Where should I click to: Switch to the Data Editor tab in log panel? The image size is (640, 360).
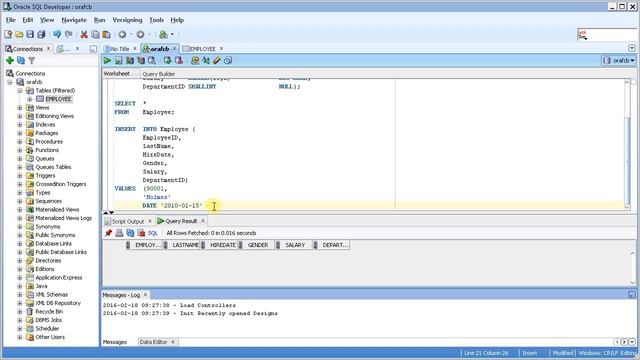[153, 342]
